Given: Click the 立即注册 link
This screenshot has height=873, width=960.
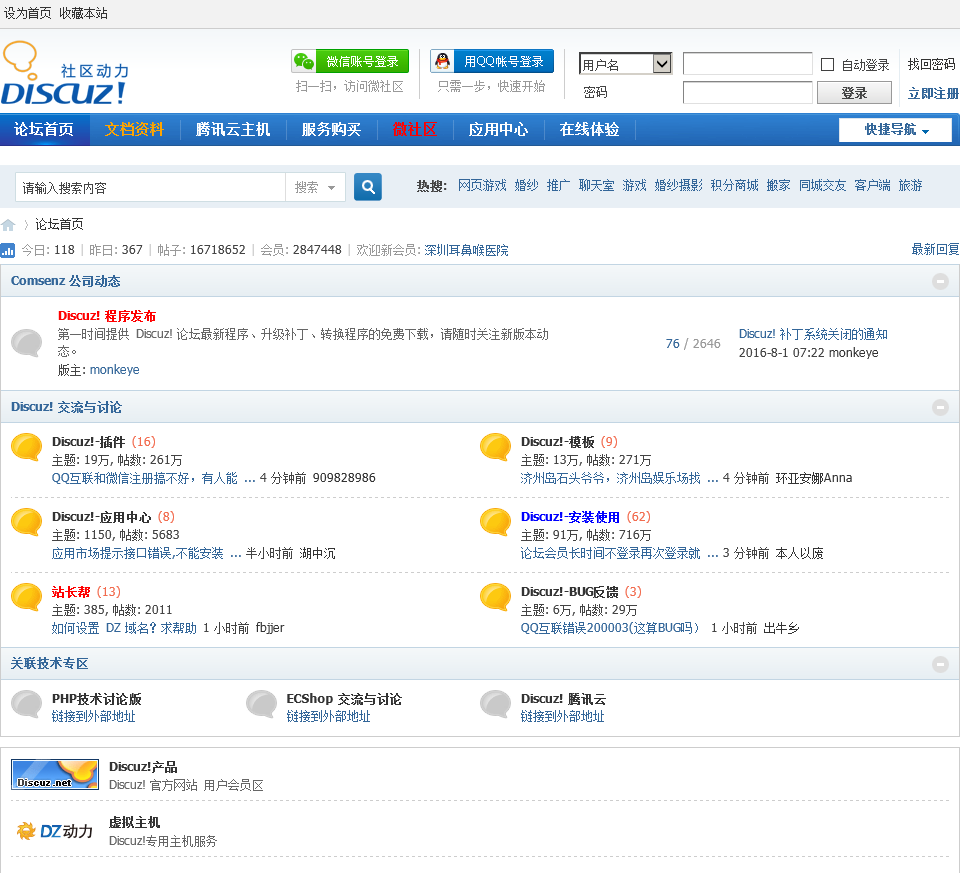Looking at the screenshot, I should click(933, 93).
